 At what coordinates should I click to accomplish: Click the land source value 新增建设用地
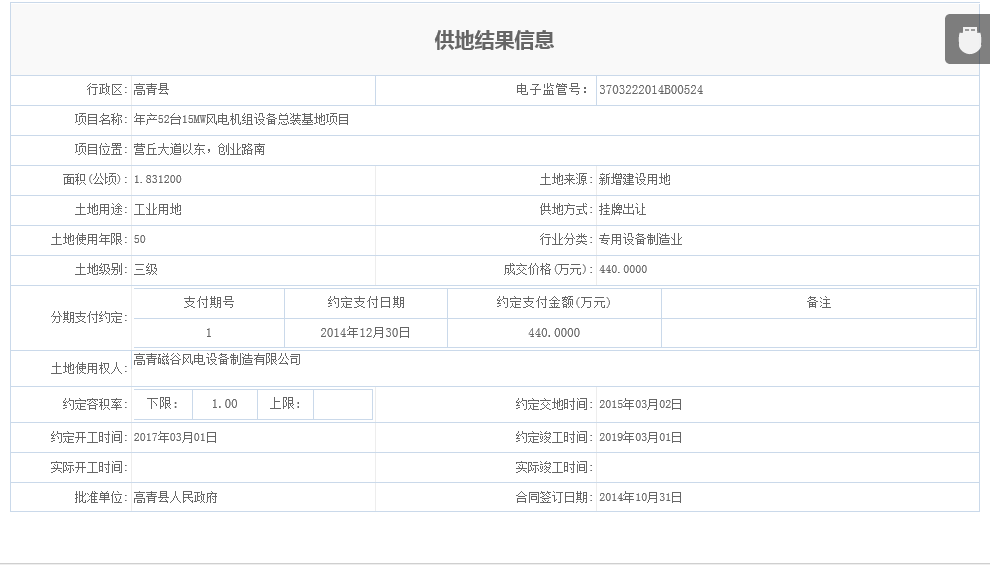(635, 179)
